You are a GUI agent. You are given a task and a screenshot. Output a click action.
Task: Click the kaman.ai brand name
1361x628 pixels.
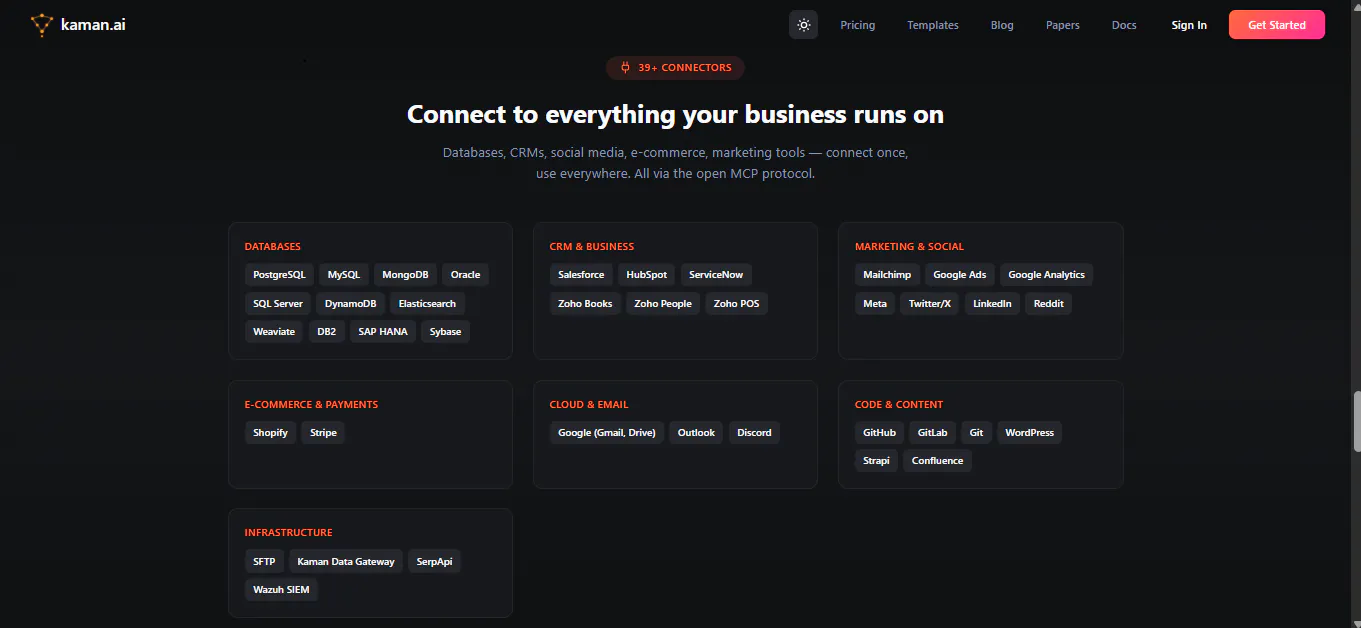pos(93,25)
